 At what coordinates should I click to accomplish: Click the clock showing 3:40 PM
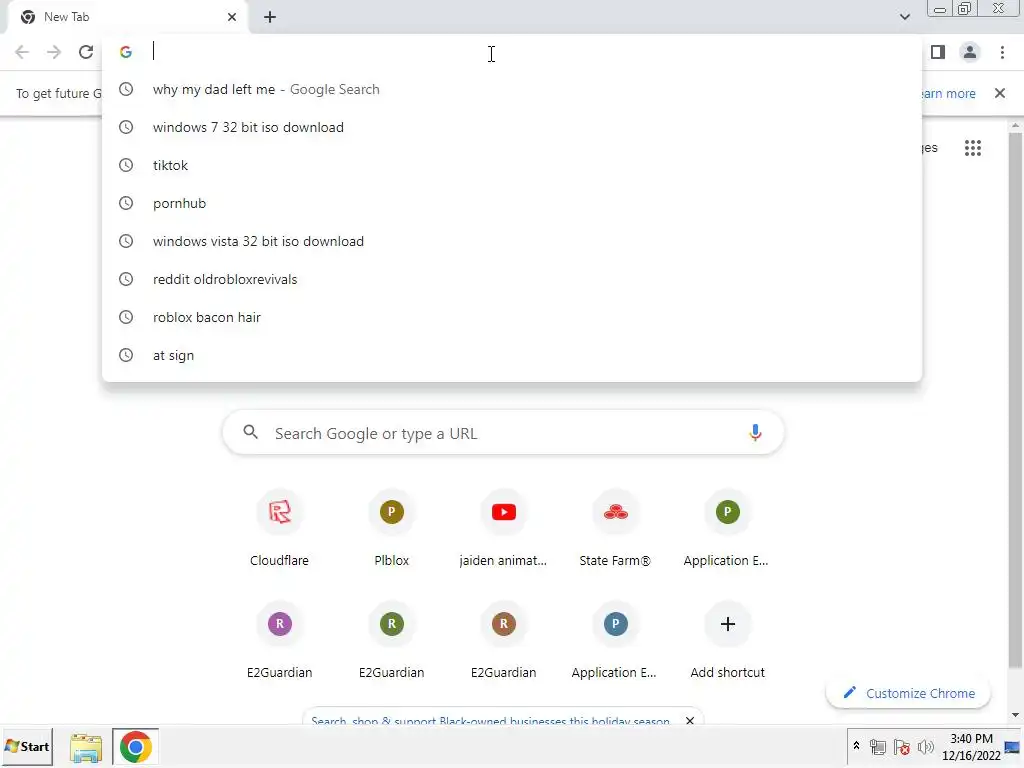971,747
